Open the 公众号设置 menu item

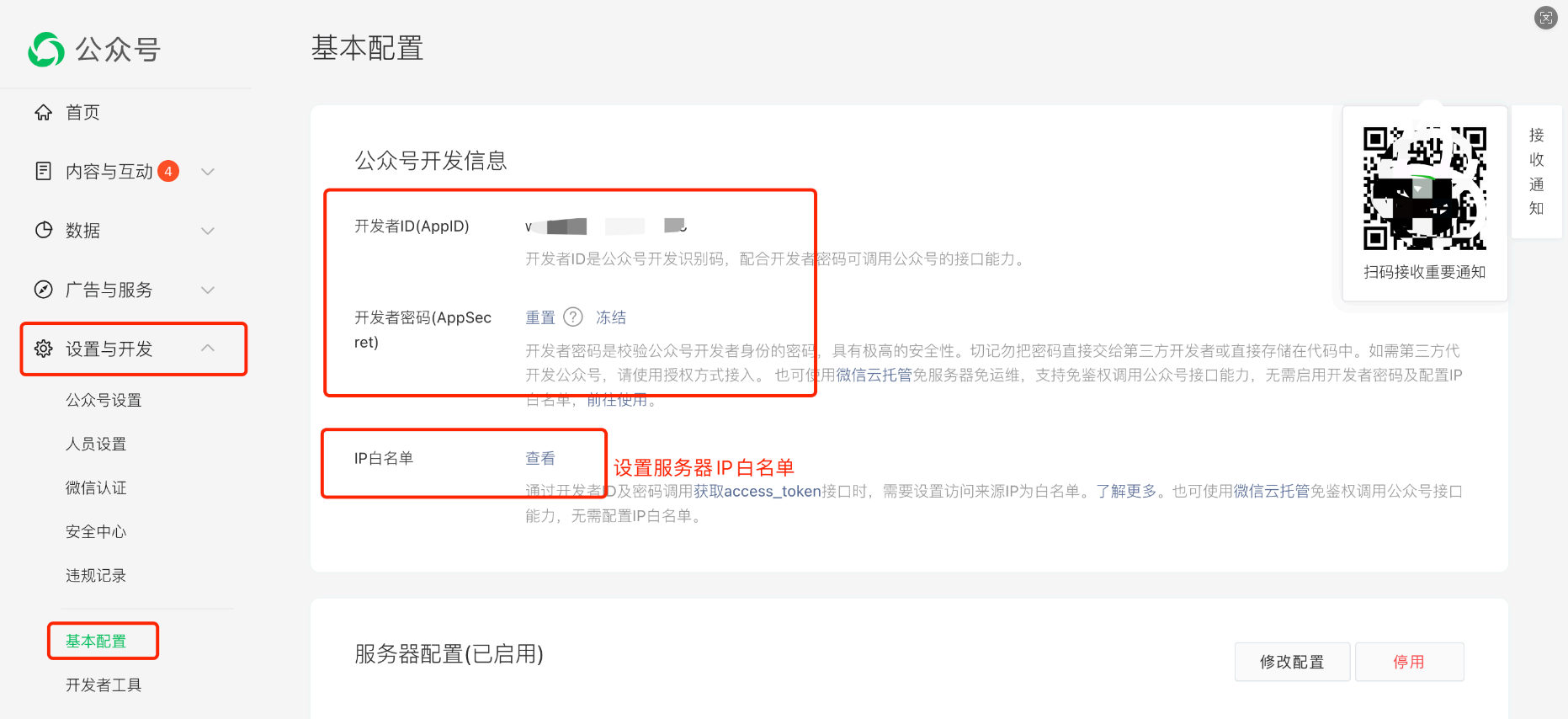point(104,401)
